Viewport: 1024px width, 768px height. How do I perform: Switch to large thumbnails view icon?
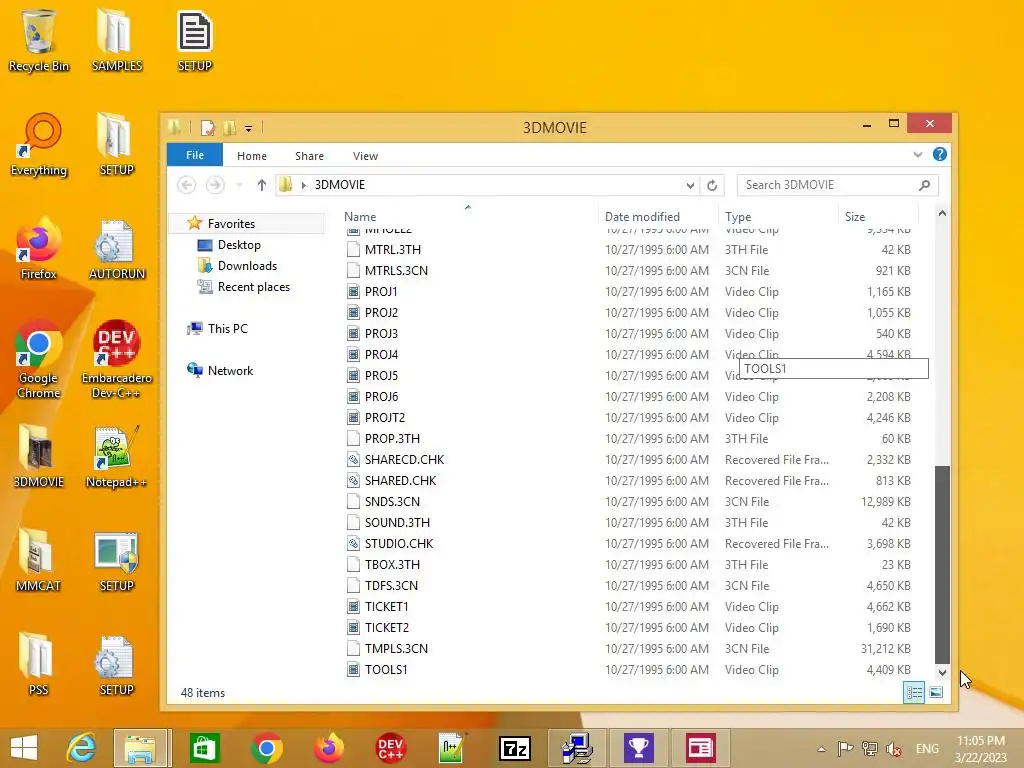click(936, 692)
